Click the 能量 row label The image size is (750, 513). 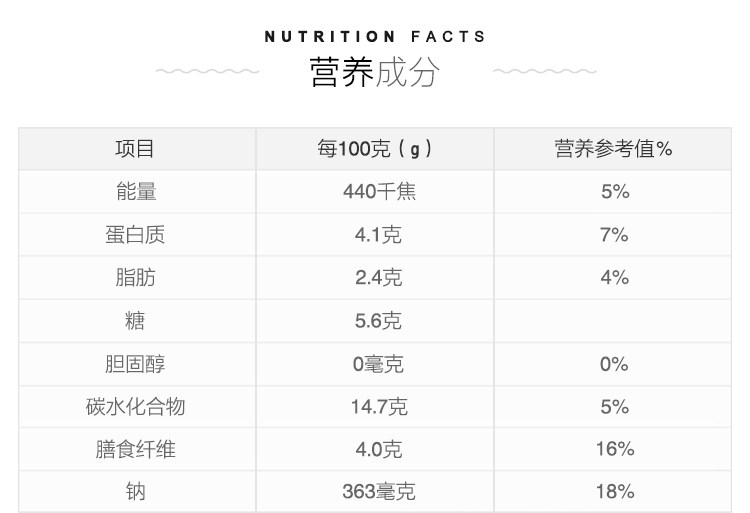[136, 191]
